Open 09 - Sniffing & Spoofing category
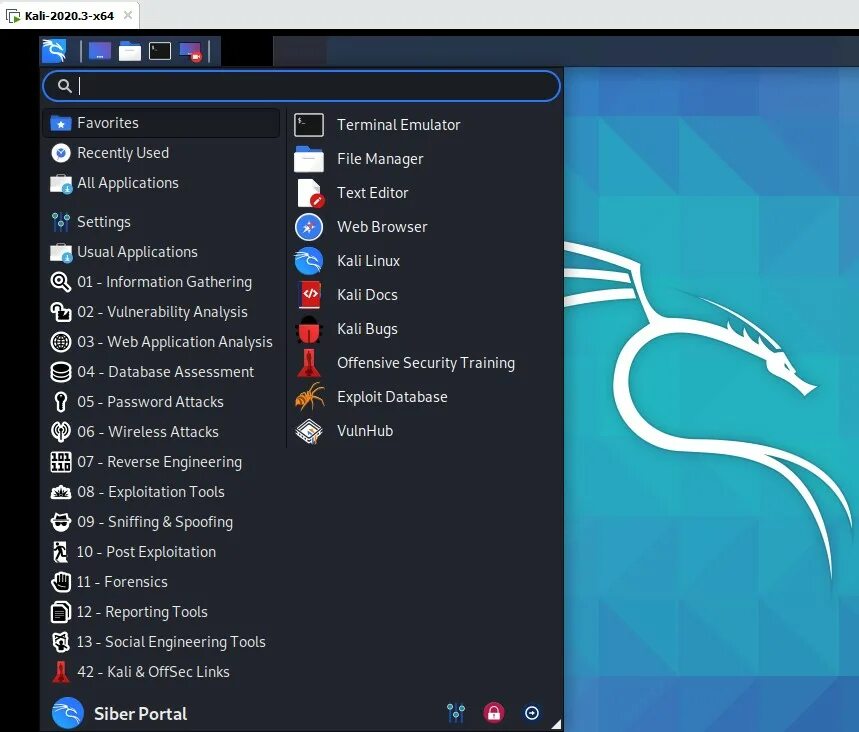This screenshot has height=732, width=859. pos(162,522)
